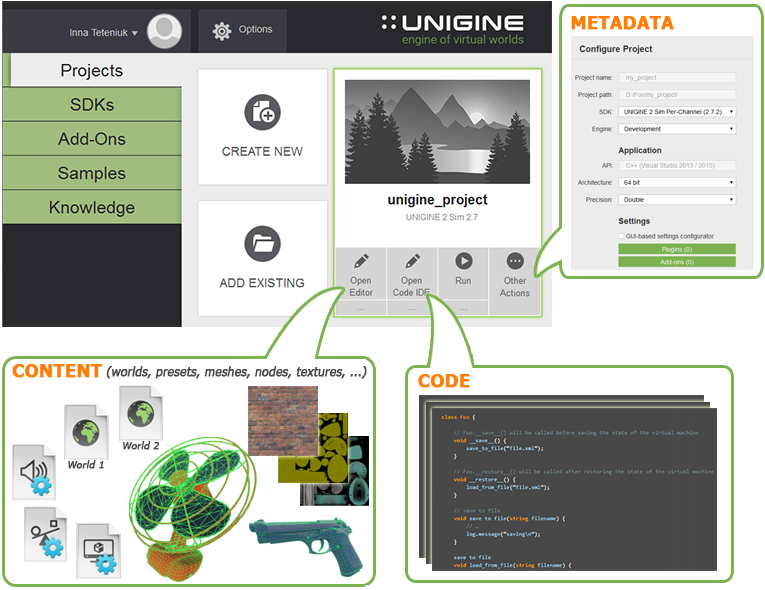Image resolution: width=765 pixels, height=590 pixels.
Task: Open the Engine Development dropdown
Action: [x=677, y=129]
